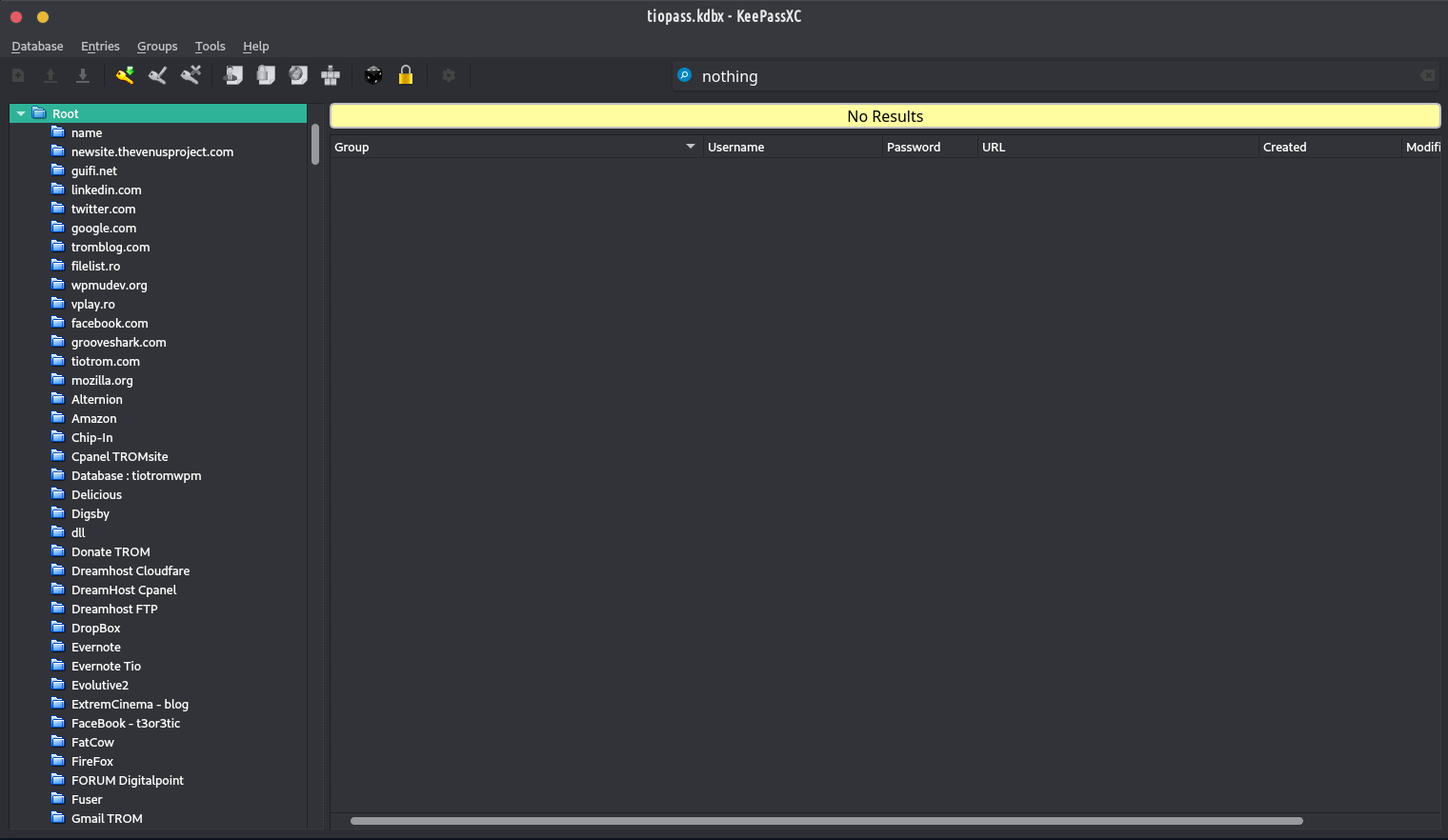This screenshot has width=1448, height=840.
Task: Open the Tools menu
Action: pyautogui.click(x=210, y=46)
